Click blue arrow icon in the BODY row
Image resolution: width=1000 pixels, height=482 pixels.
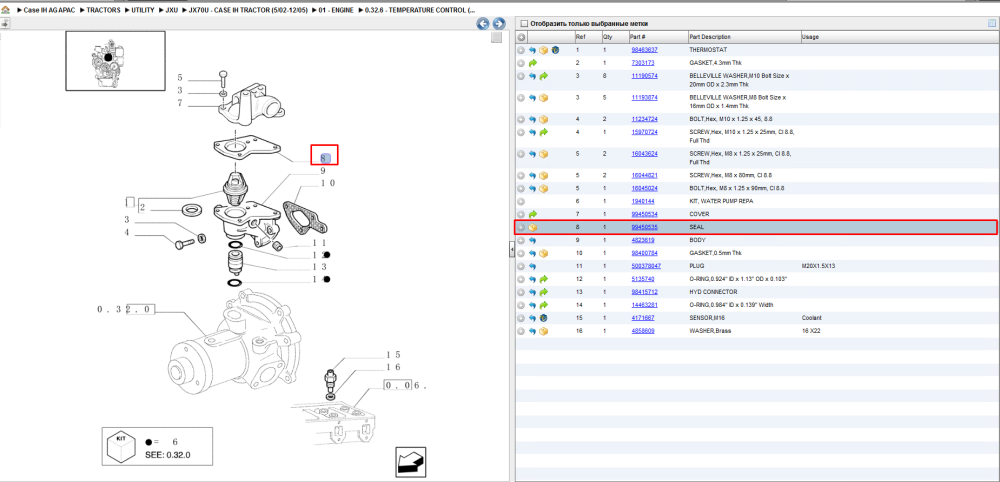(532, 240)
